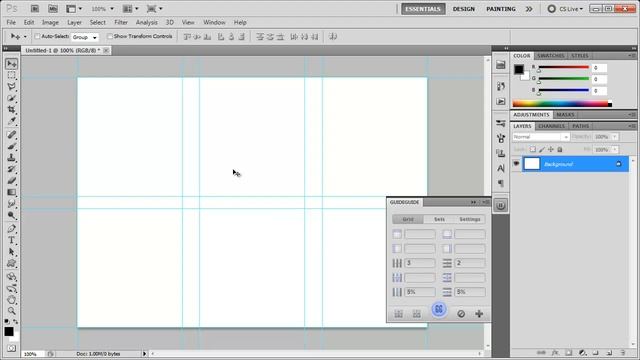Select the Path Selection tool
Image resolution: width=640 pixels, height=360 pixels.
(x=11, y=252)
